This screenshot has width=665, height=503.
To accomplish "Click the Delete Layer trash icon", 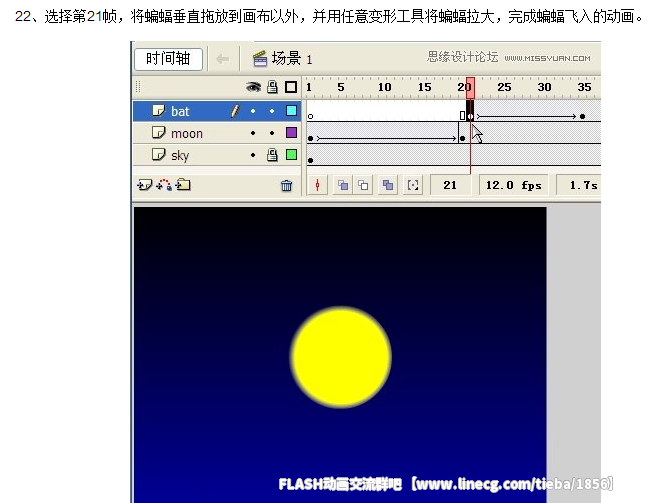I will click(286, 185).
